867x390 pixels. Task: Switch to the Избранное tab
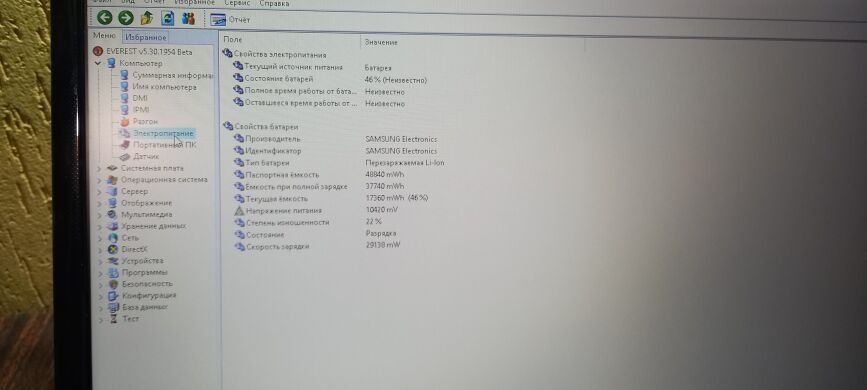pyautogui.click(x=145, y=37)
